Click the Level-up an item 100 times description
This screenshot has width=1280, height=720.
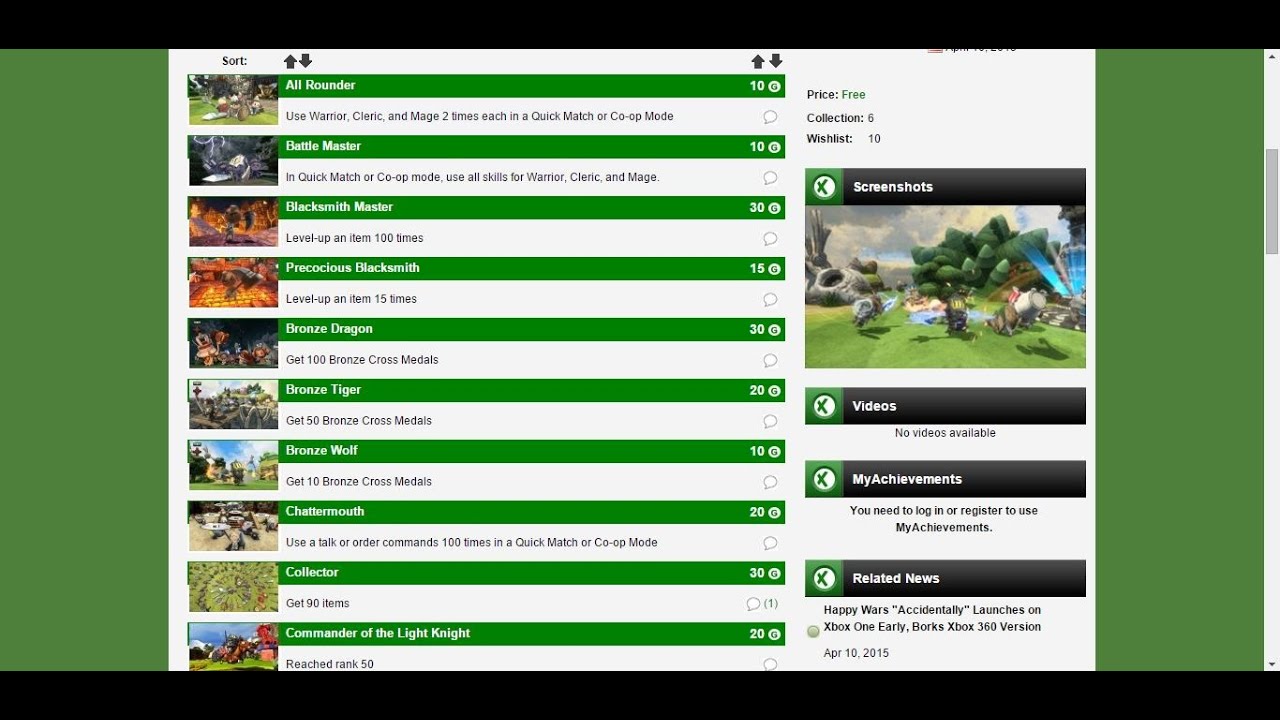pyautogui.click(x=354, y=239)
